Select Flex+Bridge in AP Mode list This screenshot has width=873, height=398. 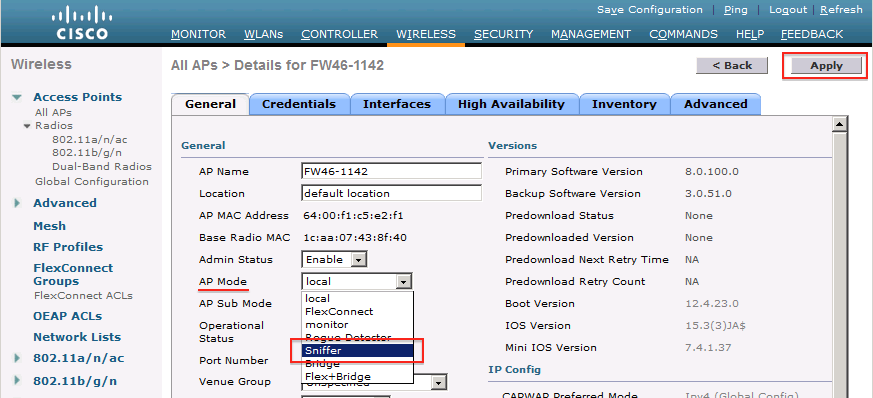(357, 376)
